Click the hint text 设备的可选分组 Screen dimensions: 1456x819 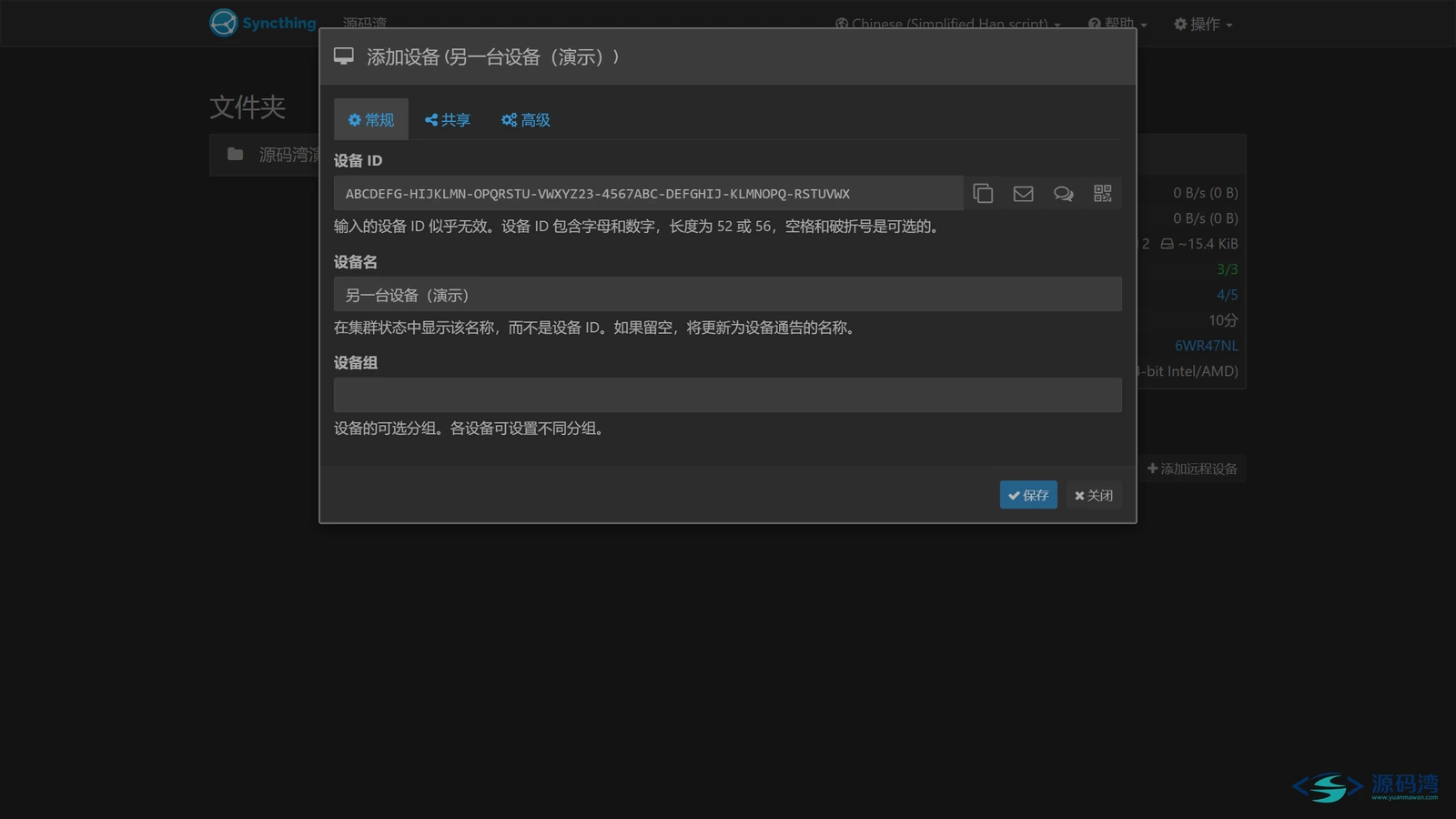coord(470,429)
